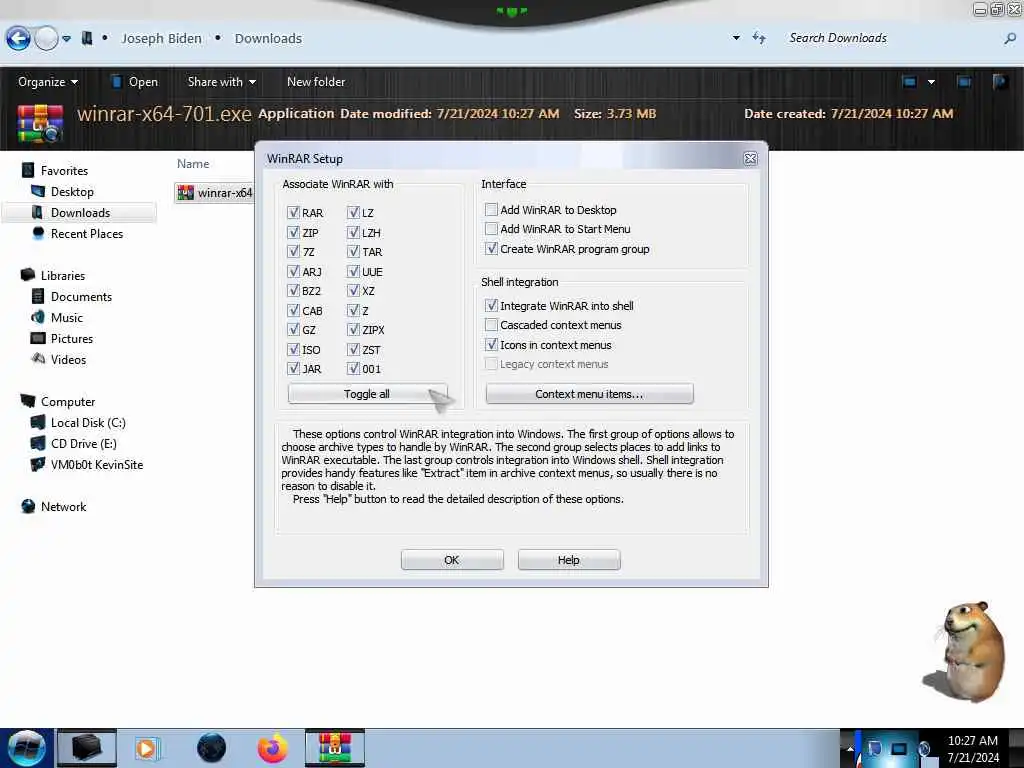This screenshot has height=768, width=1024.
Task: Create a New folder
Action: click(x=316, y=82)
